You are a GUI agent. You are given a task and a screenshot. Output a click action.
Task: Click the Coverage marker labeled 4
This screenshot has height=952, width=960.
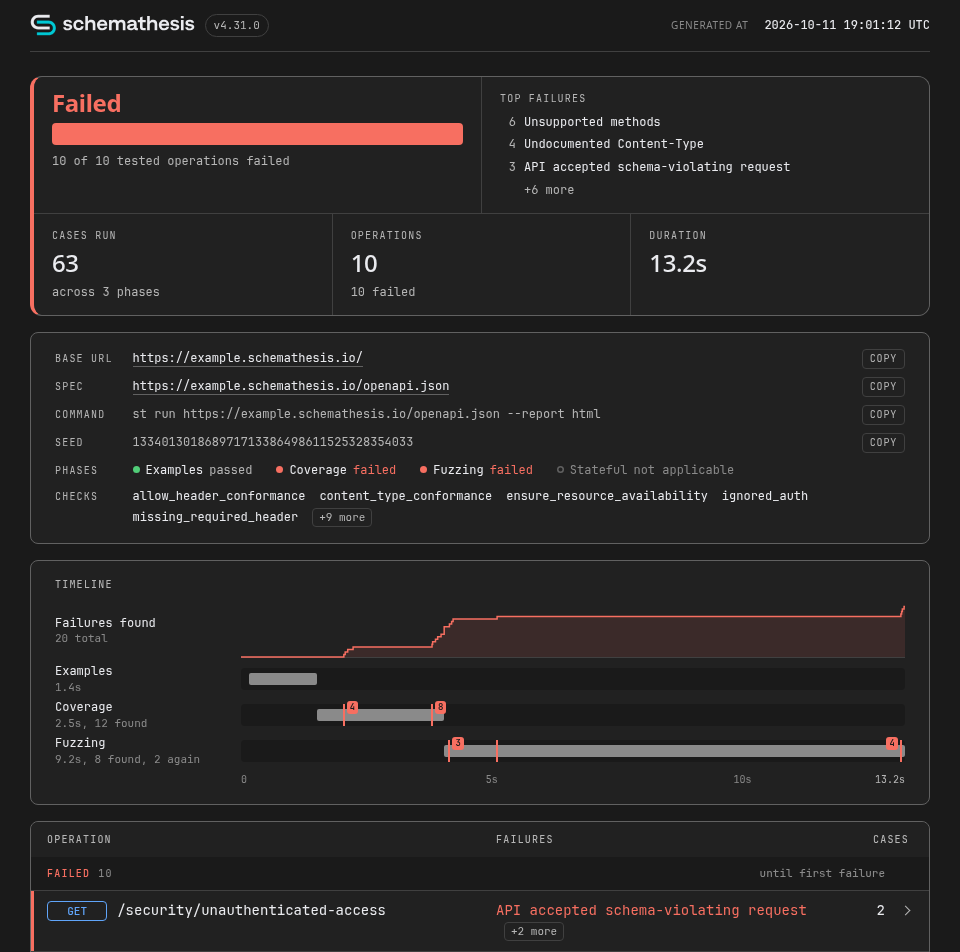[x=352, y=707]
